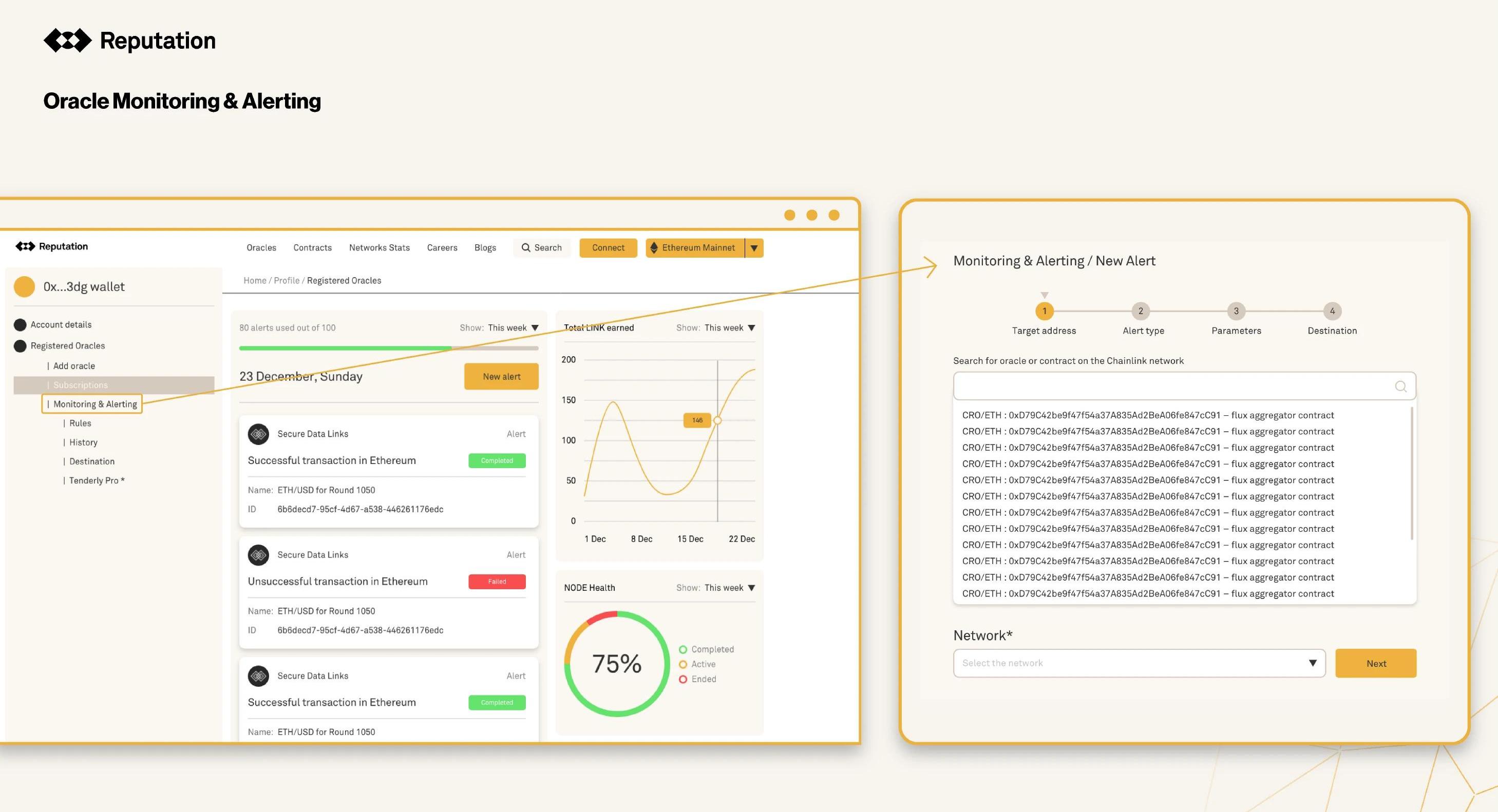Image resolution: width=1498 pixels, height=812 pixels.
Task: Click the Next button in New Alert form
Action: pyautogui.click(x=1376, y=663)
